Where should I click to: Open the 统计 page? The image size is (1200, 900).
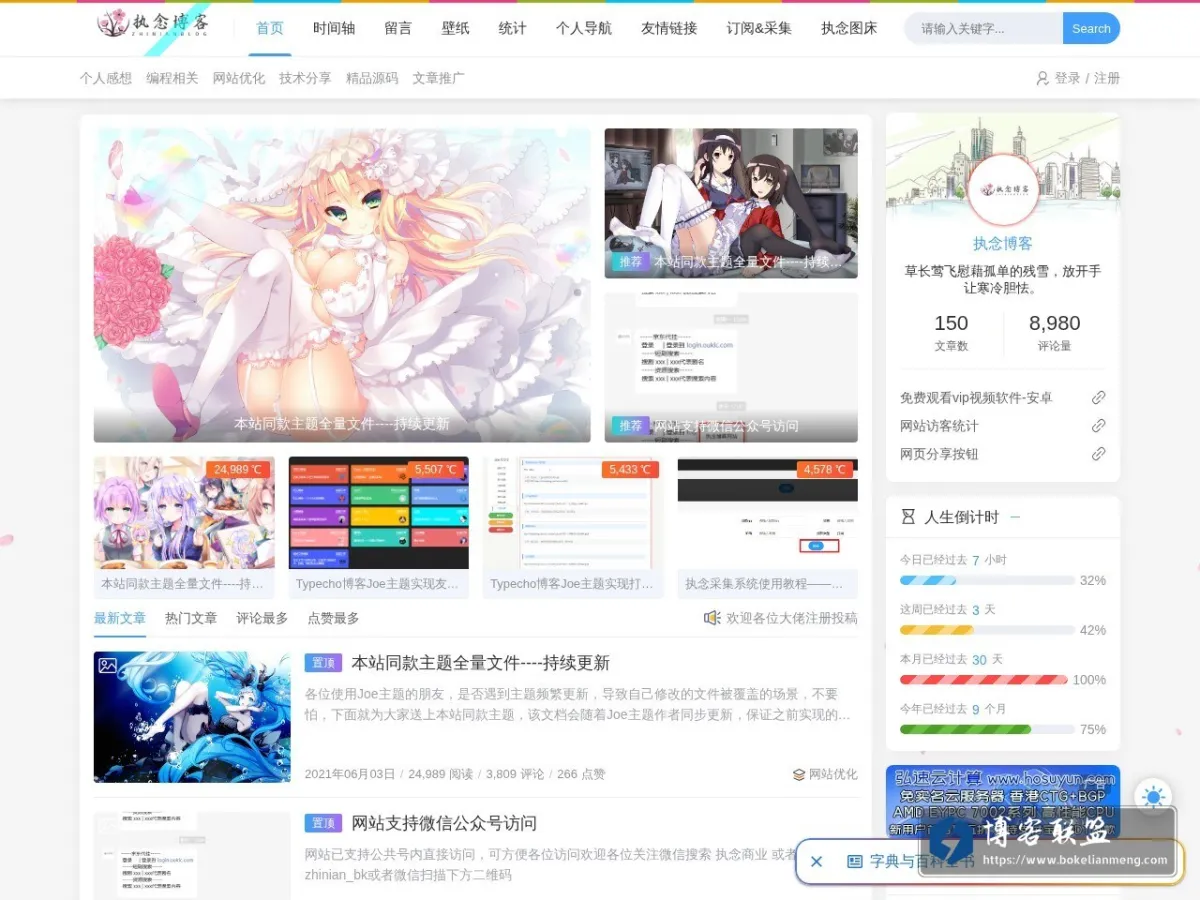[512, 28]
